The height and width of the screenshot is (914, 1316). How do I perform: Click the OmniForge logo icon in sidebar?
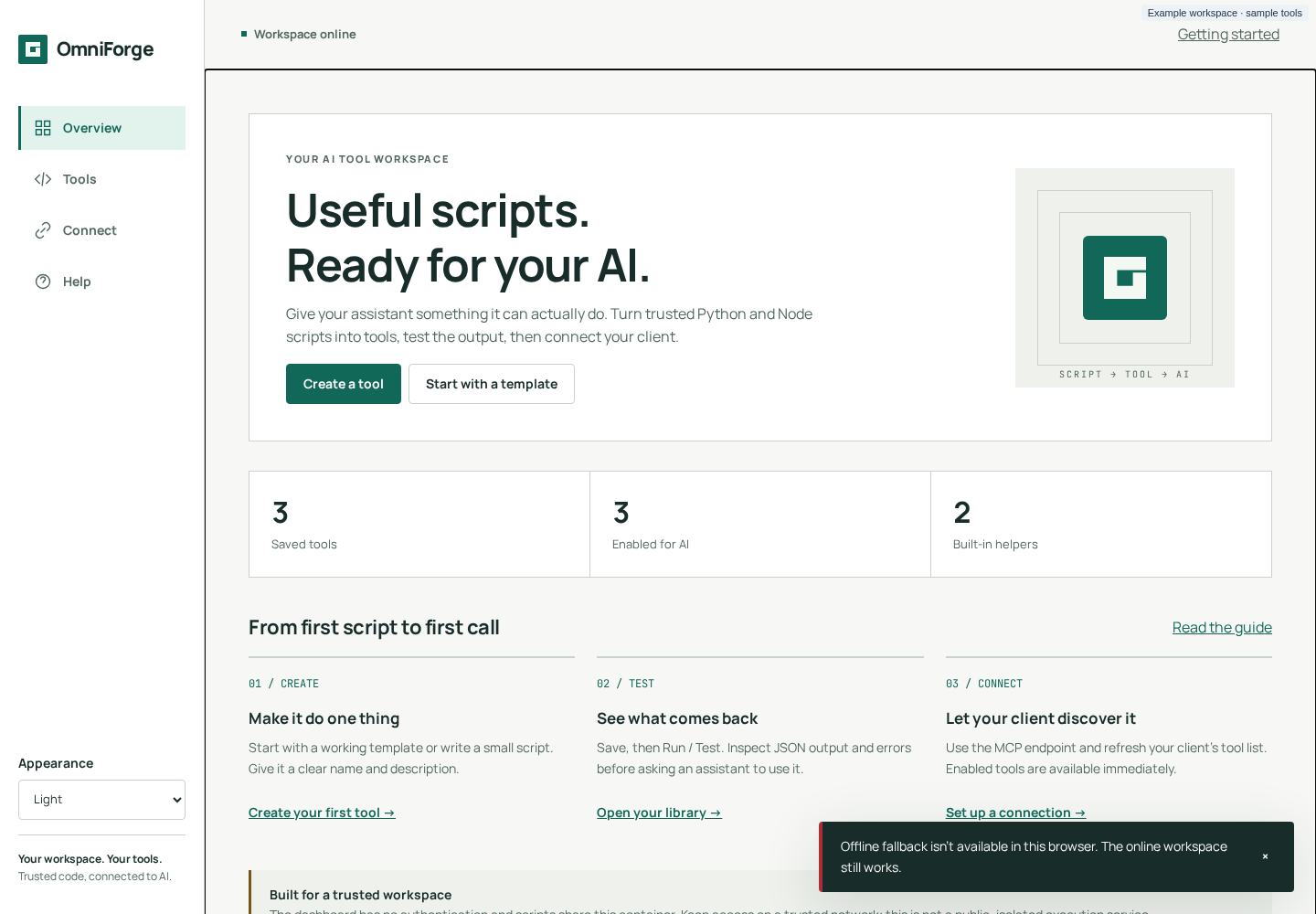(33, 49)
